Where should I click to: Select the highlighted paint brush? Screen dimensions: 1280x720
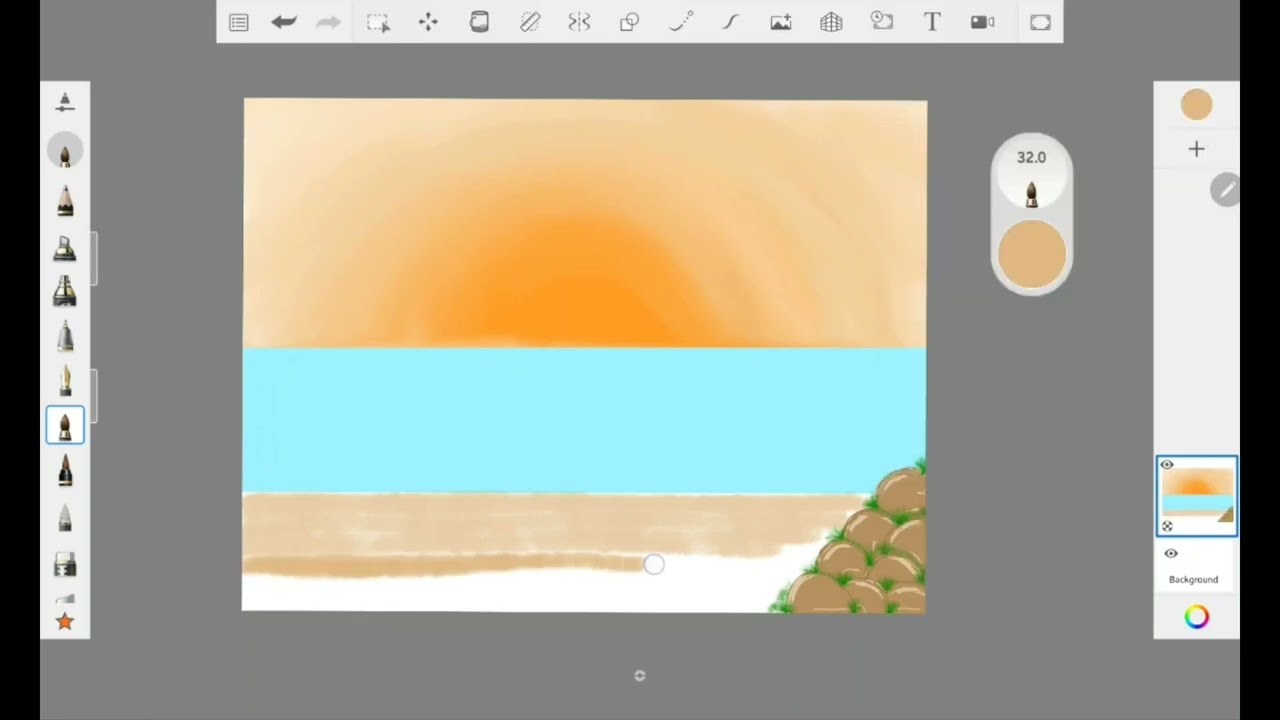(x=65, y=426)
